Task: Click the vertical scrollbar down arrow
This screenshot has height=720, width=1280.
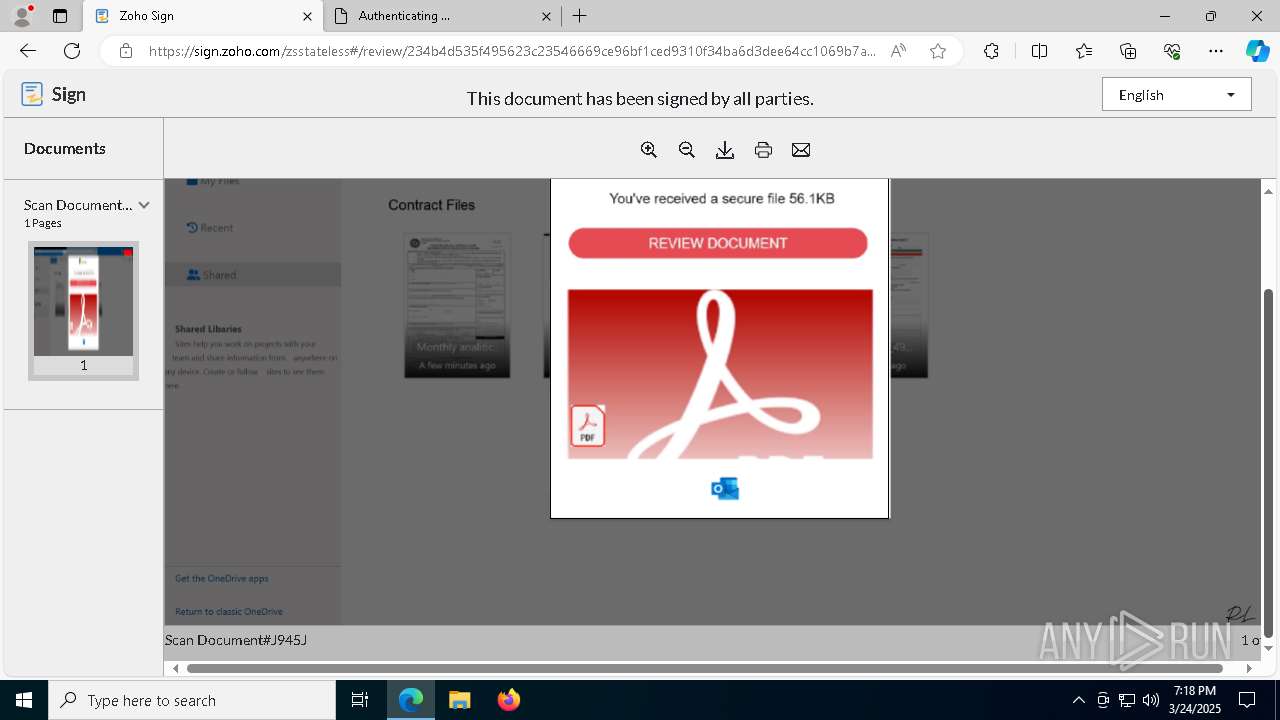Action: coord(1269,648)
